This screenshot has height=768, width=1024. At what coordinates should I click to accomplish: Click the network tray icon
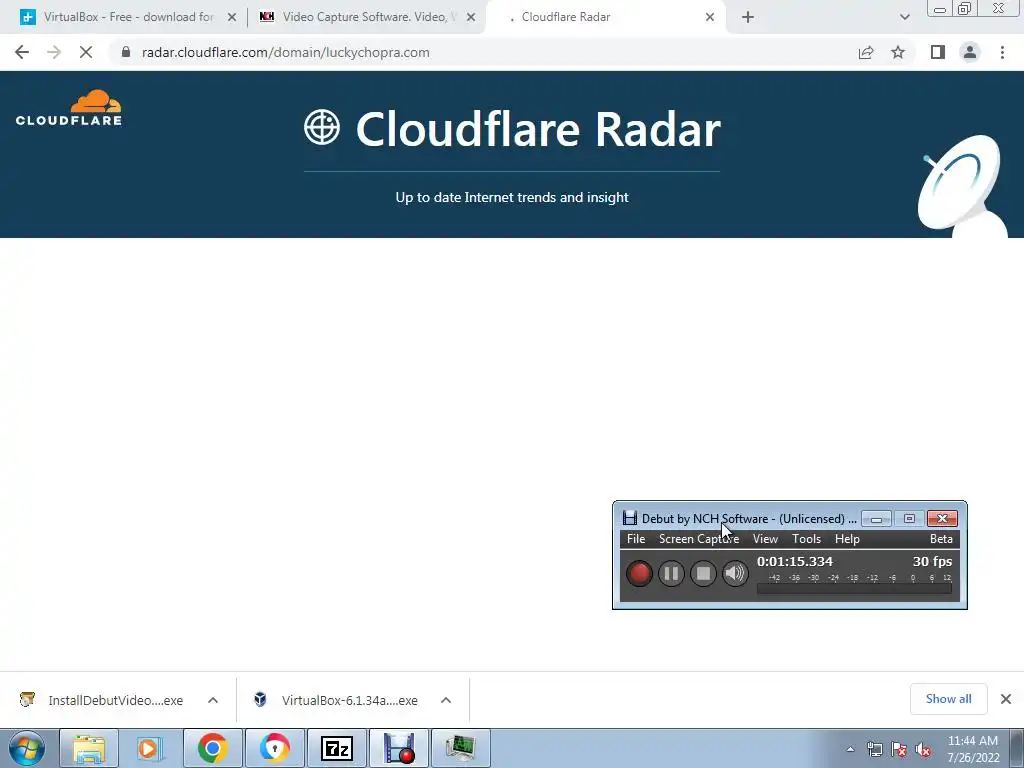874,750
